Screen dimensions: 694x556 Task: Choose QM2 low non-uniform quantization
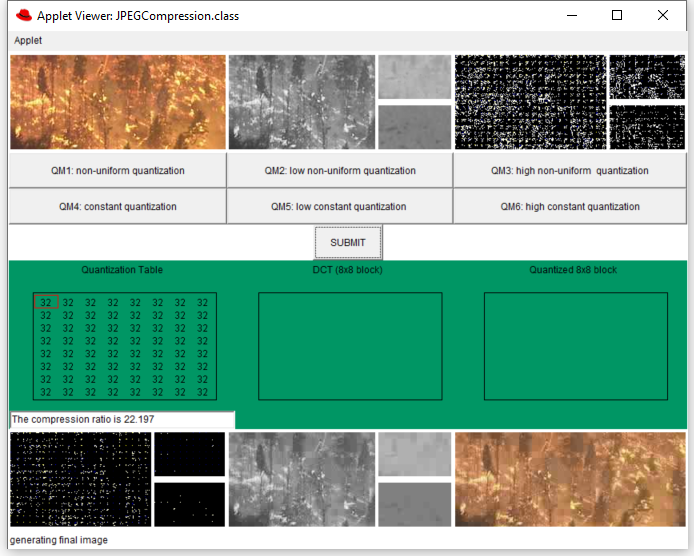click(340, 171)
